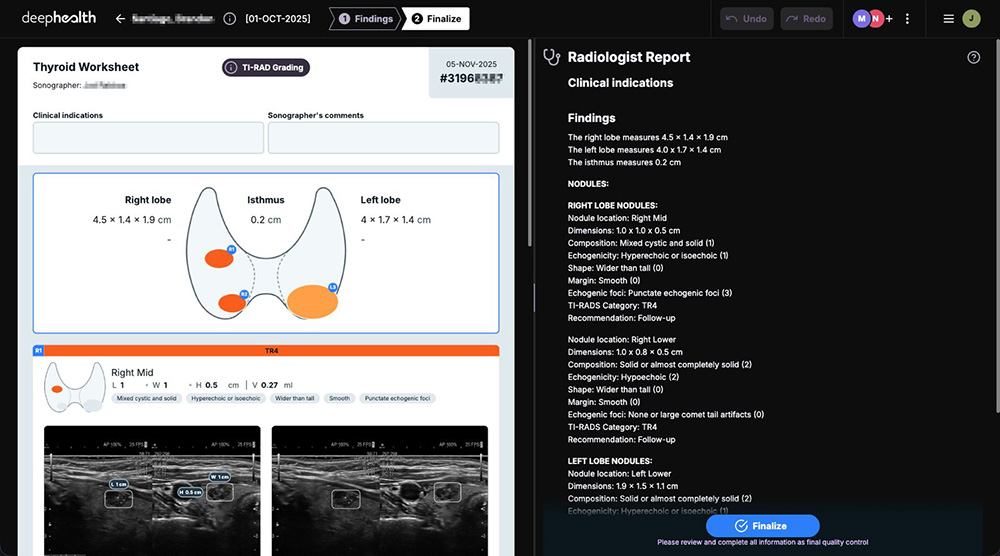Click 'Nodule location: Left Lower' line

coord(619,474)
